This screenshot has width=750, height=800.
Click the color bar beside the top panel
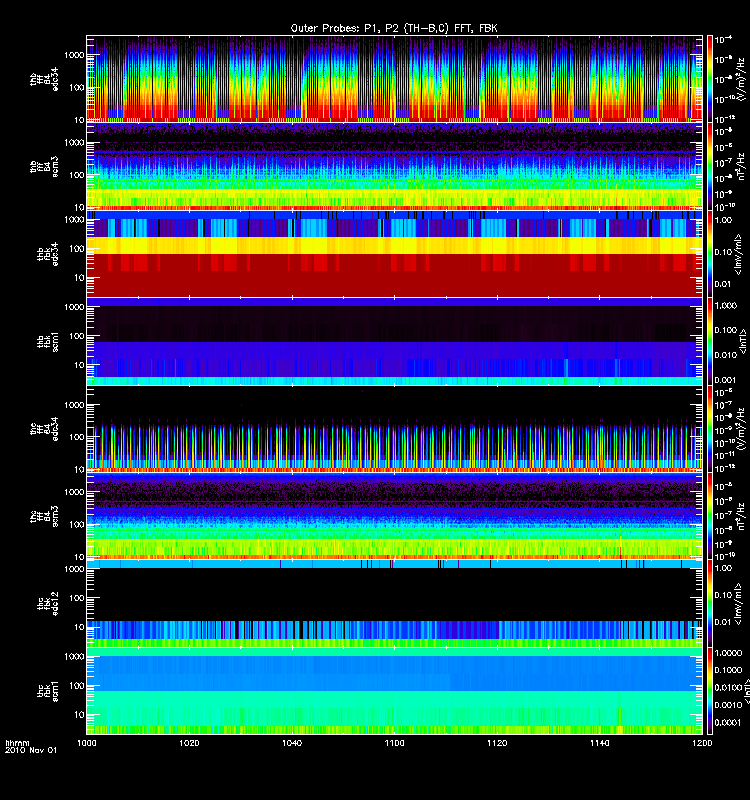point(710,78)
